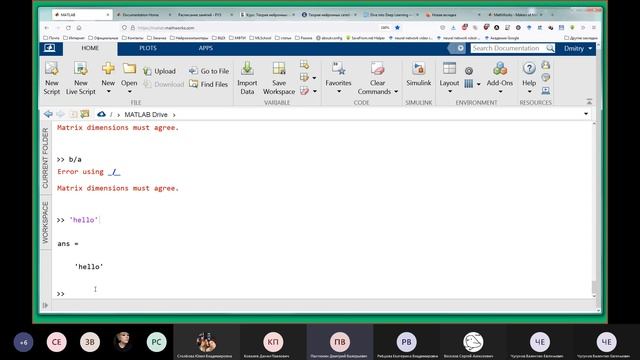Expand the Help dropdown arrow

coord(529,92)
